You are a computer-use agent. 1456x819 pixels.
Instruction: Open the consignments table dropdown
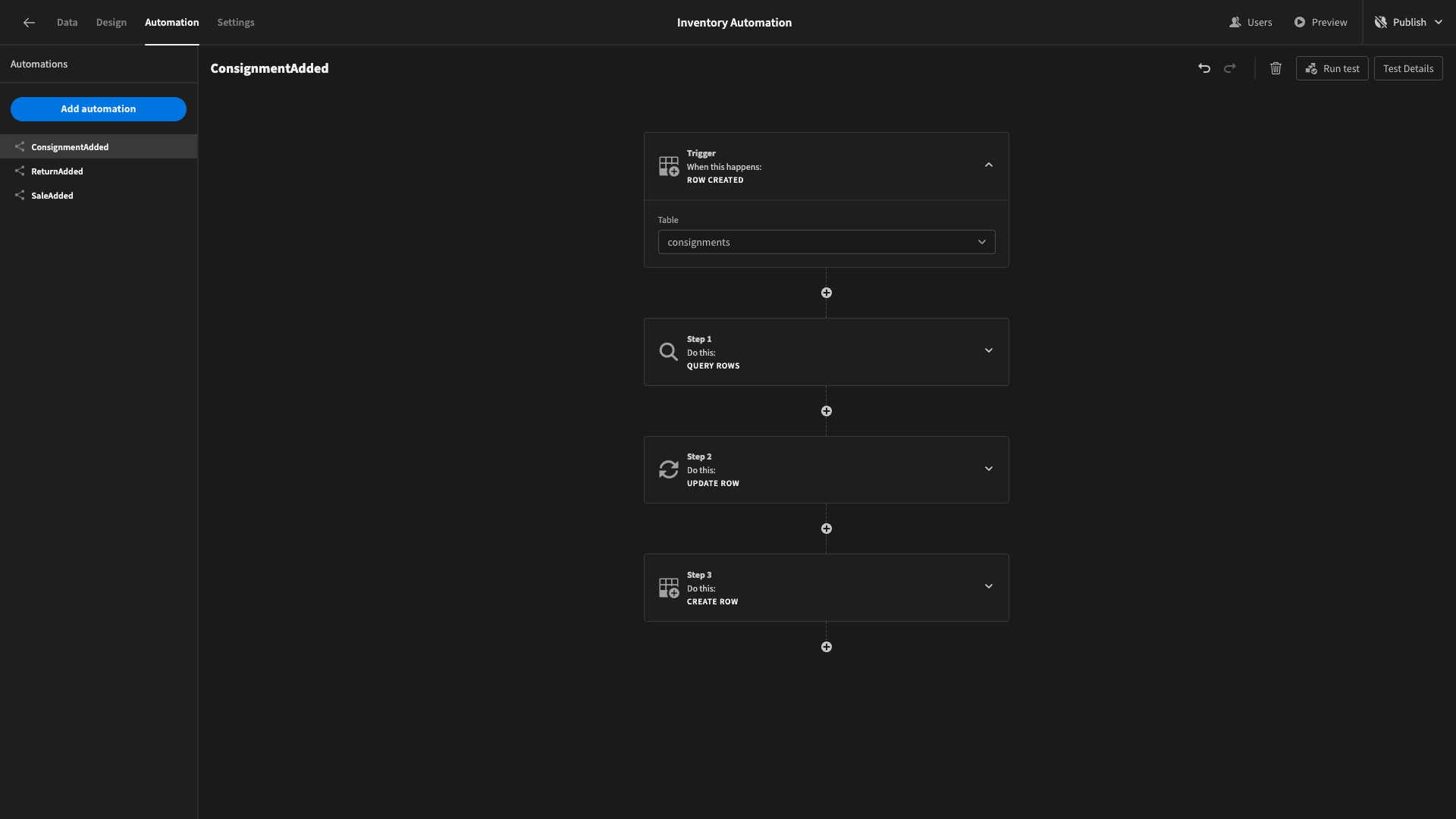click(x=827, y=242)
